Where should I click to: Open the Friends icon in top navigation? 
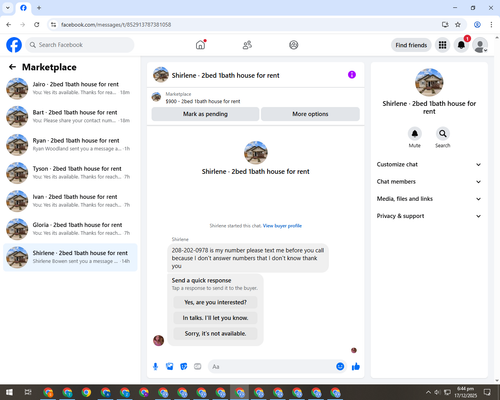click(x=247, y=45)
